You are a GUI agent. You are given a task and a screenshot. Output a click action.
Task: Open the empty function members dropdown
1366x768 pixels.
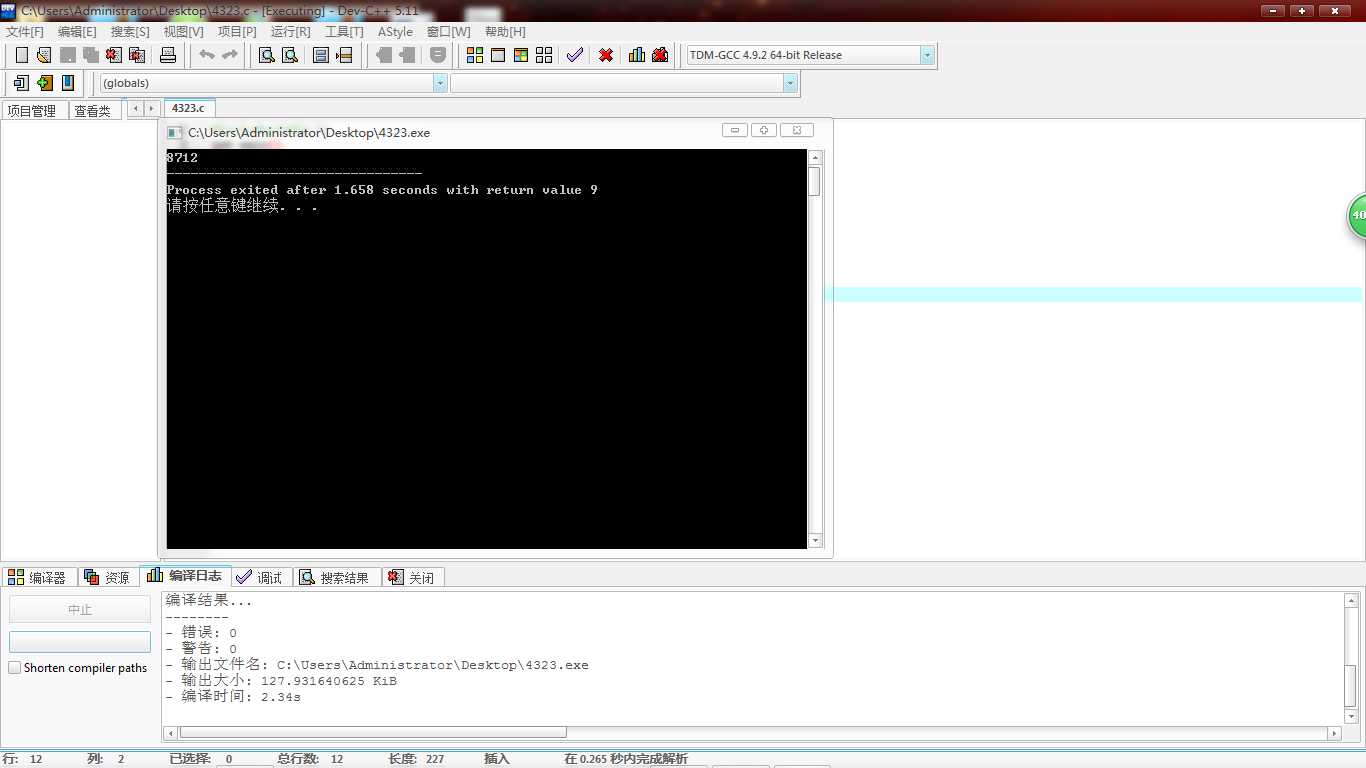[x=790, y=83]
